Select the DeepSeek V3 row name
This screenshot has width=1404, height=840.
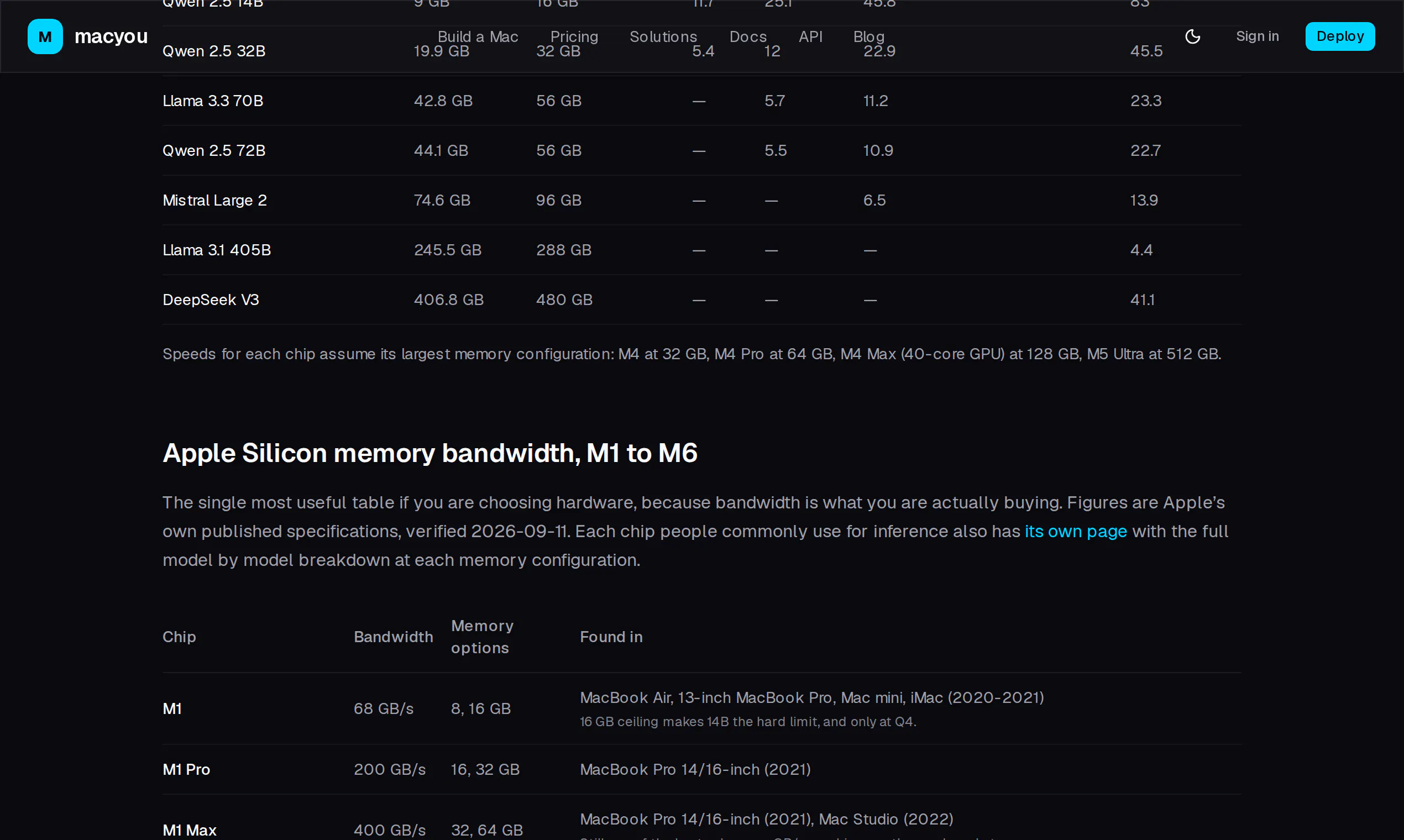pyautogui.click(x=211, y=300)
